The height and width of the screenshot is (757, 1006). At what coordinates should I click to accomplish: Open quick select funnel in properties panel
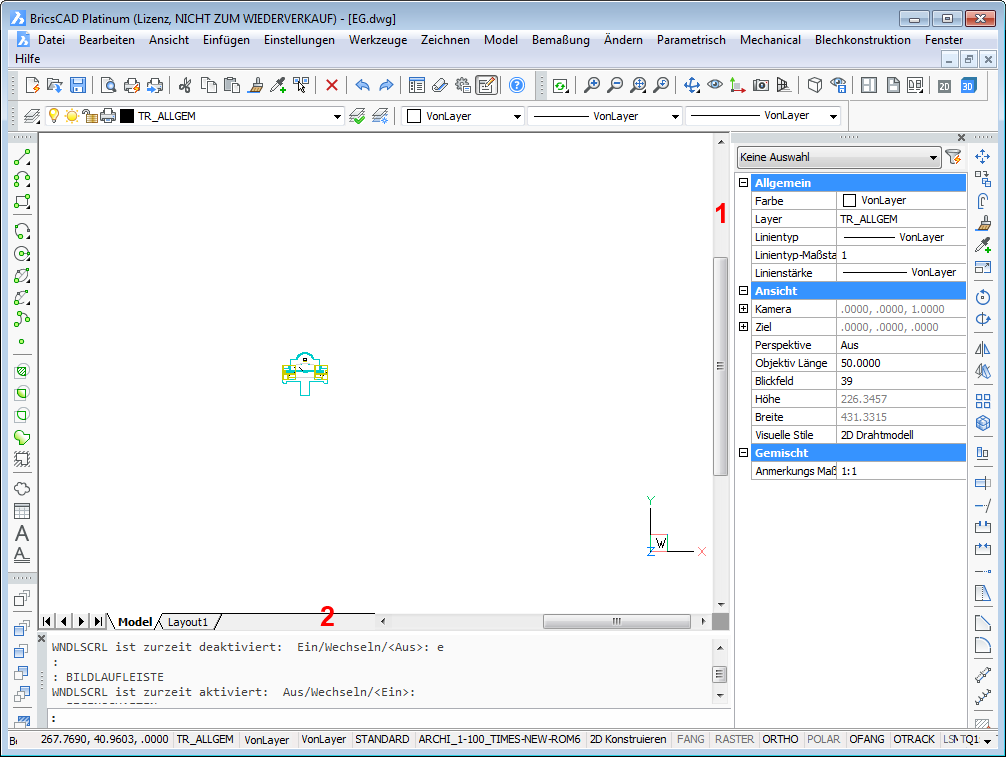coord(953,157)
